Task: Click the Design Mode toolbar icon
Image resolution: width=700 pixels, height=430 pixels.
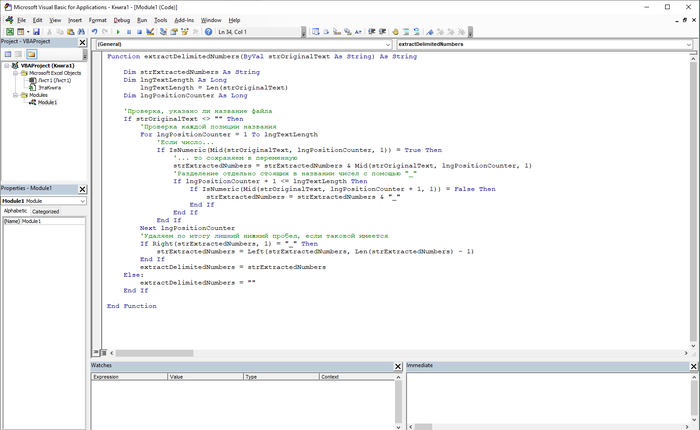Action: (x=150, y=32)
